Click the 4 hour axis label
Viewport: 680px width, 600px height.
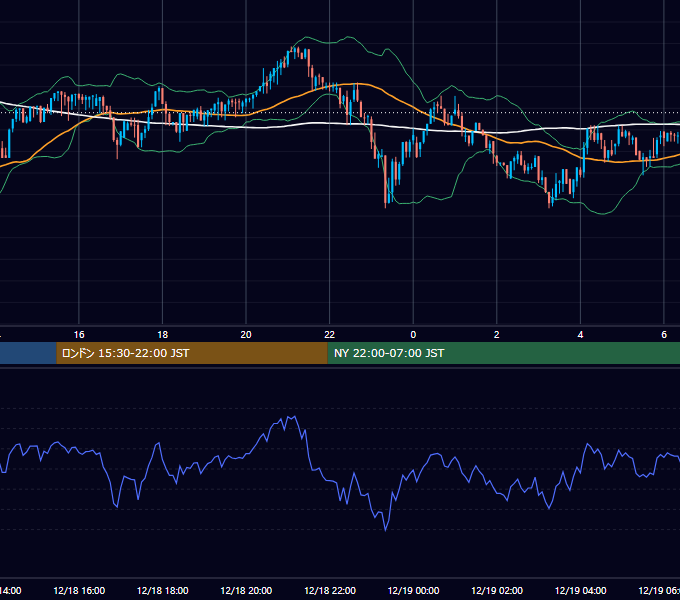click(x=580, y=335)
